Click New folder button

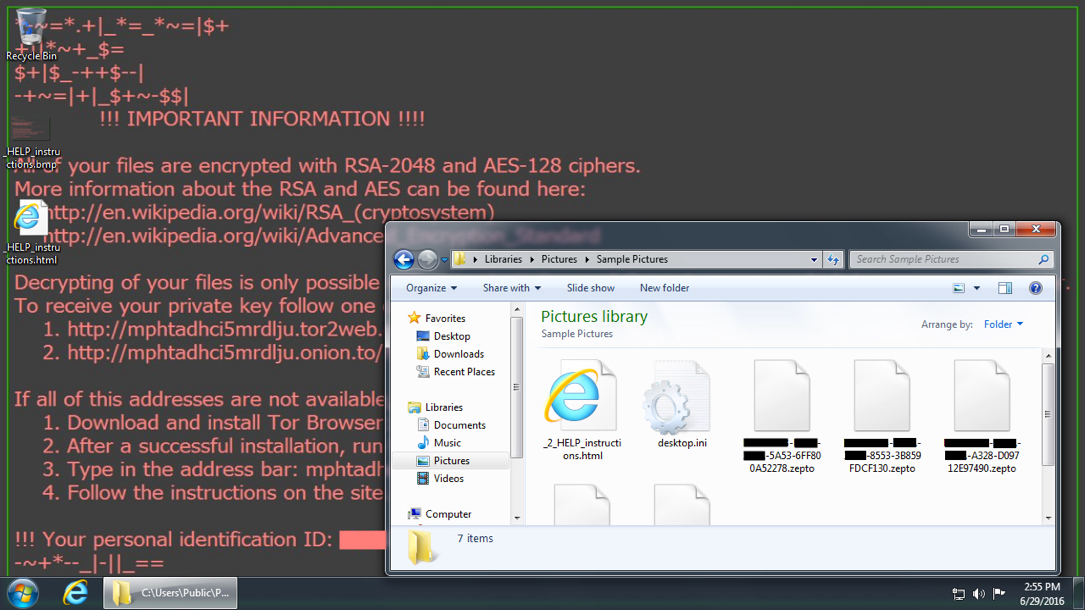pos(664,288)
